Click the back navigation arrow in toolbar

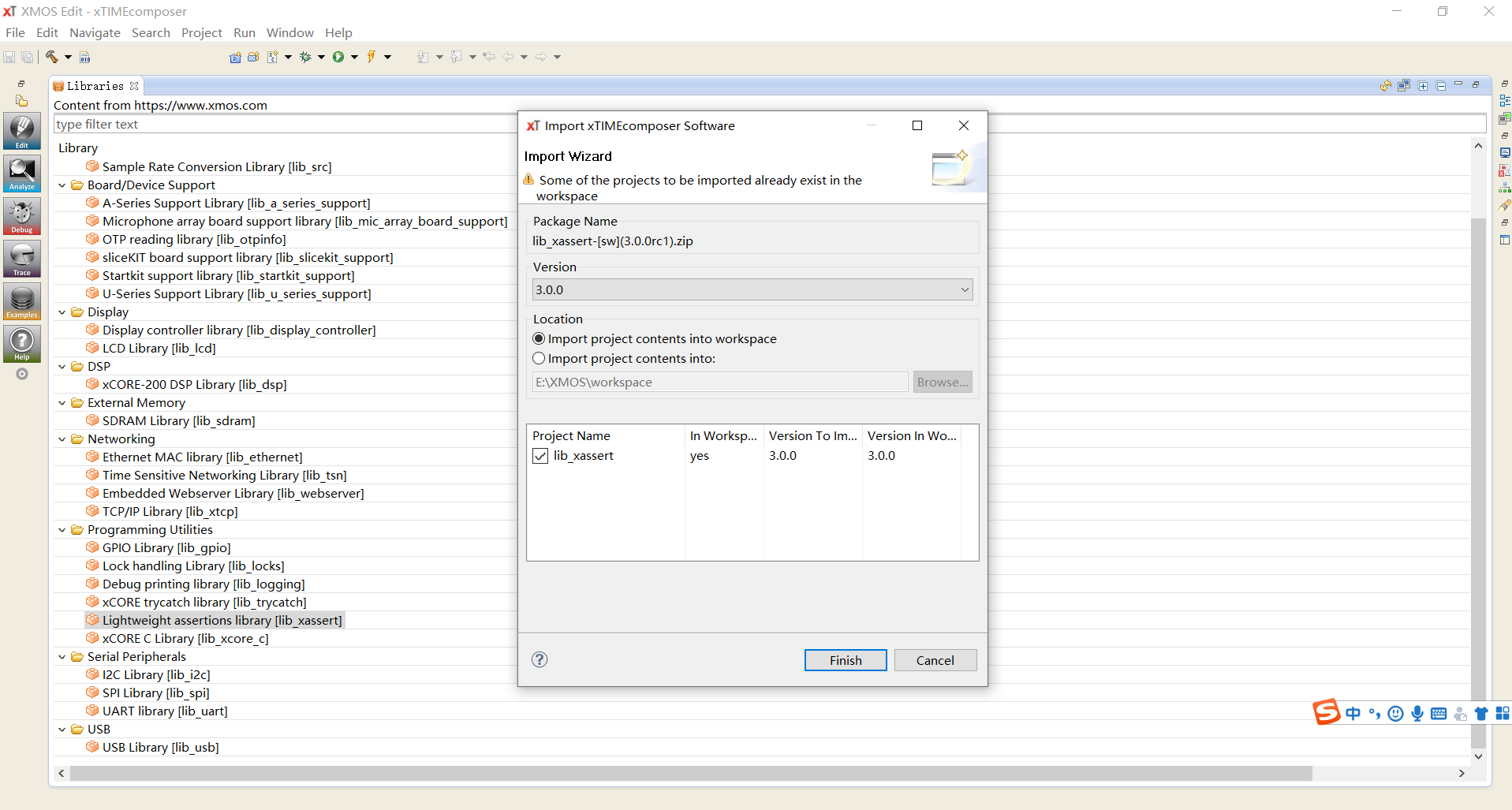[x=508, y=57]
